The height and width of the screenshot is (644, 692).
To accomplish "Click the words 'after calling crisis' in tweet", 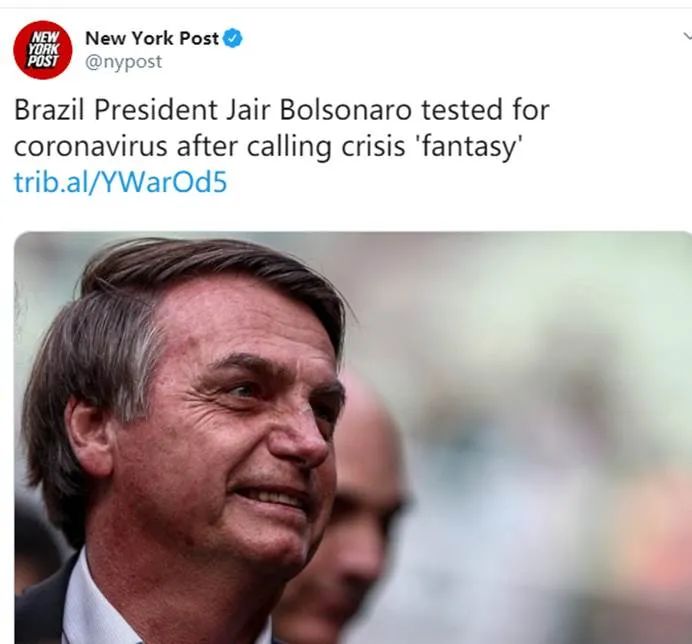I will point(291,147).
